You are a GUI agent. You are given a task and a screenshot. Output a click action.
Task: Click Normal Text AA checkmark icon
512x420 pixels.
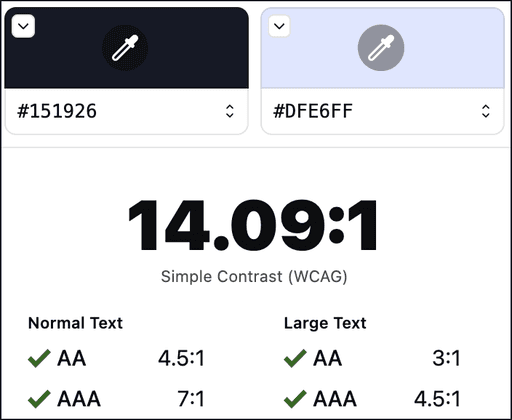pyautogui.click(x=39, y=358)
